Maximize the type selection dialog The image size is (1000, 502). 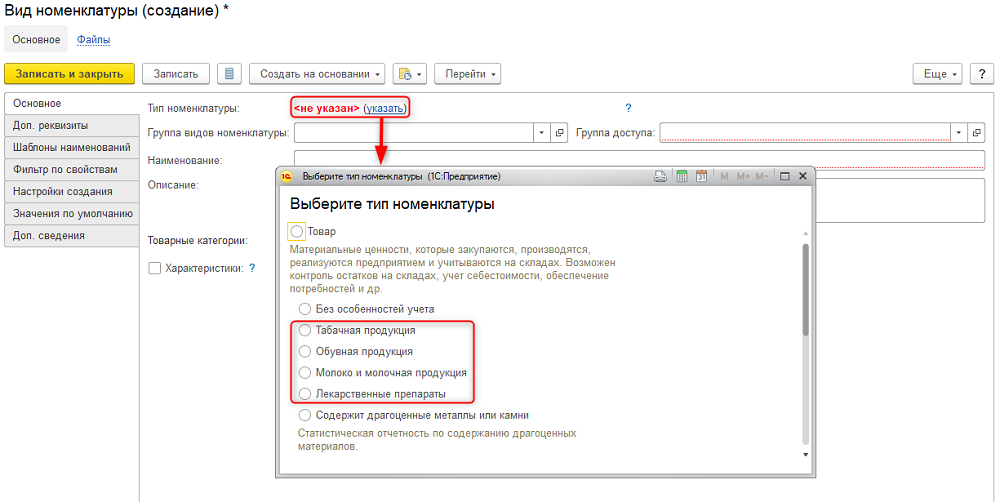pyautogui.click(x=785, y=177)
